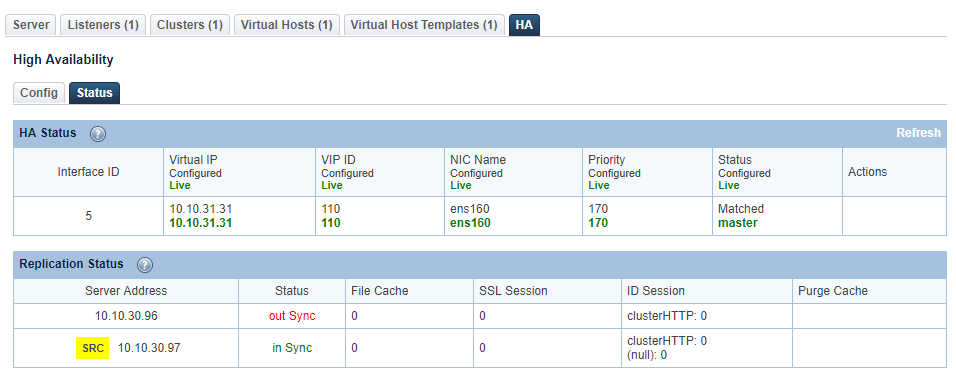Viewport: 956px width, 374px height.
Task: Refresh the HA Status table
Action: coord(918,133)
